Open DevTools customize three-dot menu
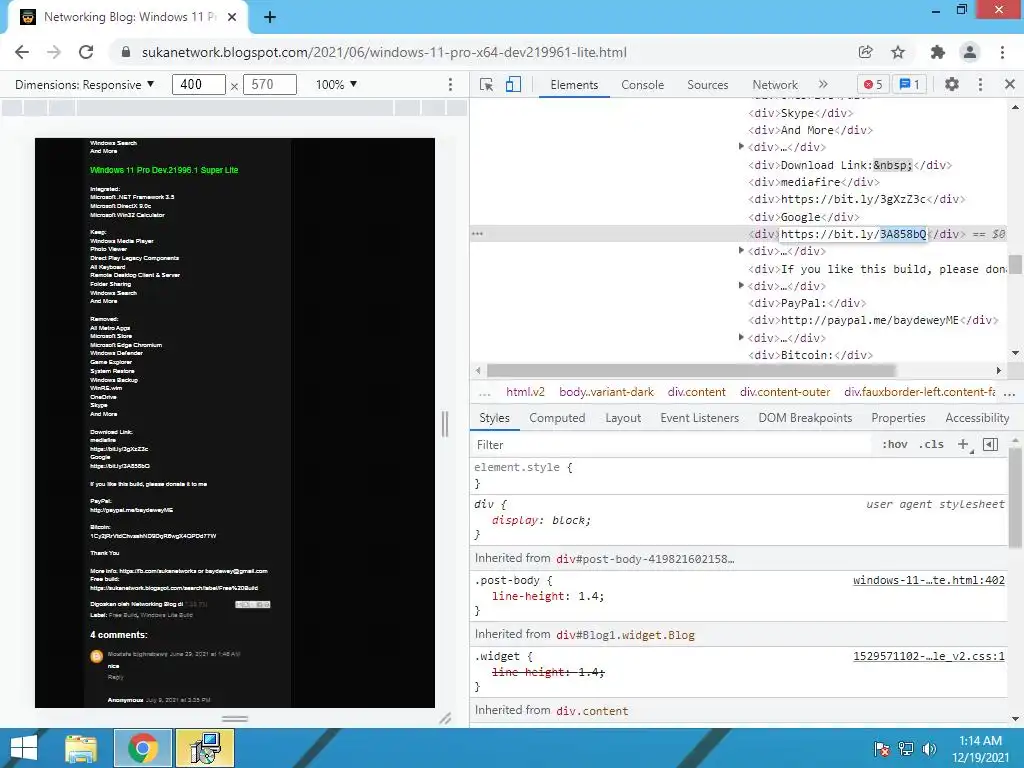This screenshot has width=1024, height=768. (x=980, y=84)
